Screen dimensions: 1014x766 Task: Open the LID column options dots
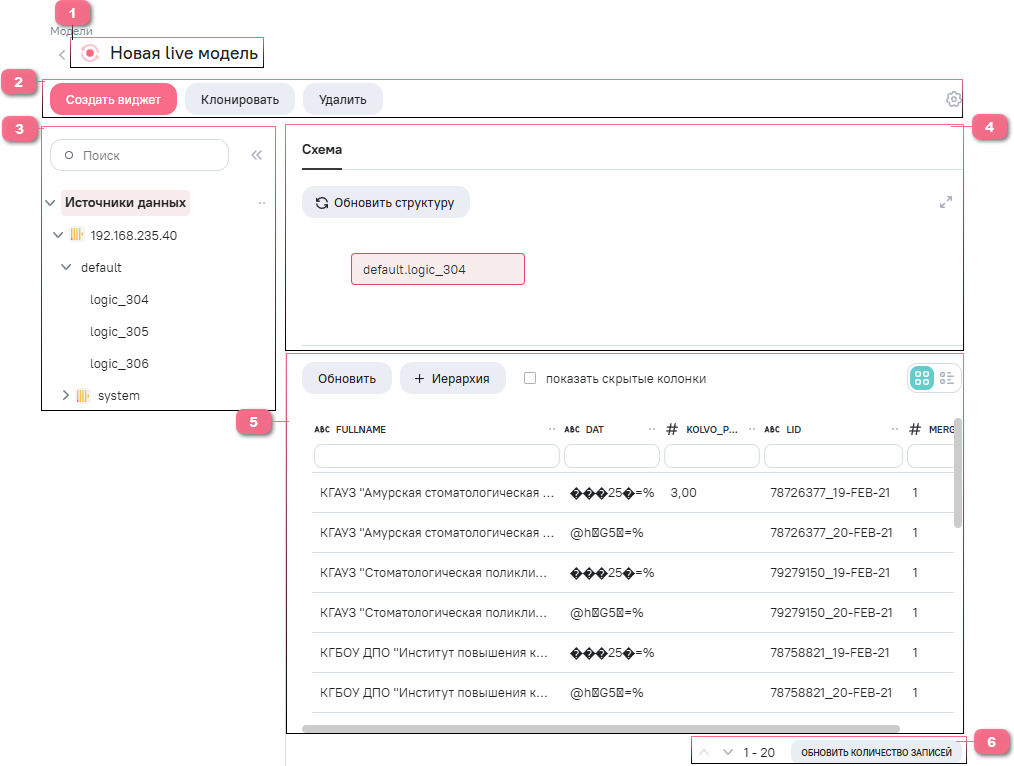click(895, 429)
